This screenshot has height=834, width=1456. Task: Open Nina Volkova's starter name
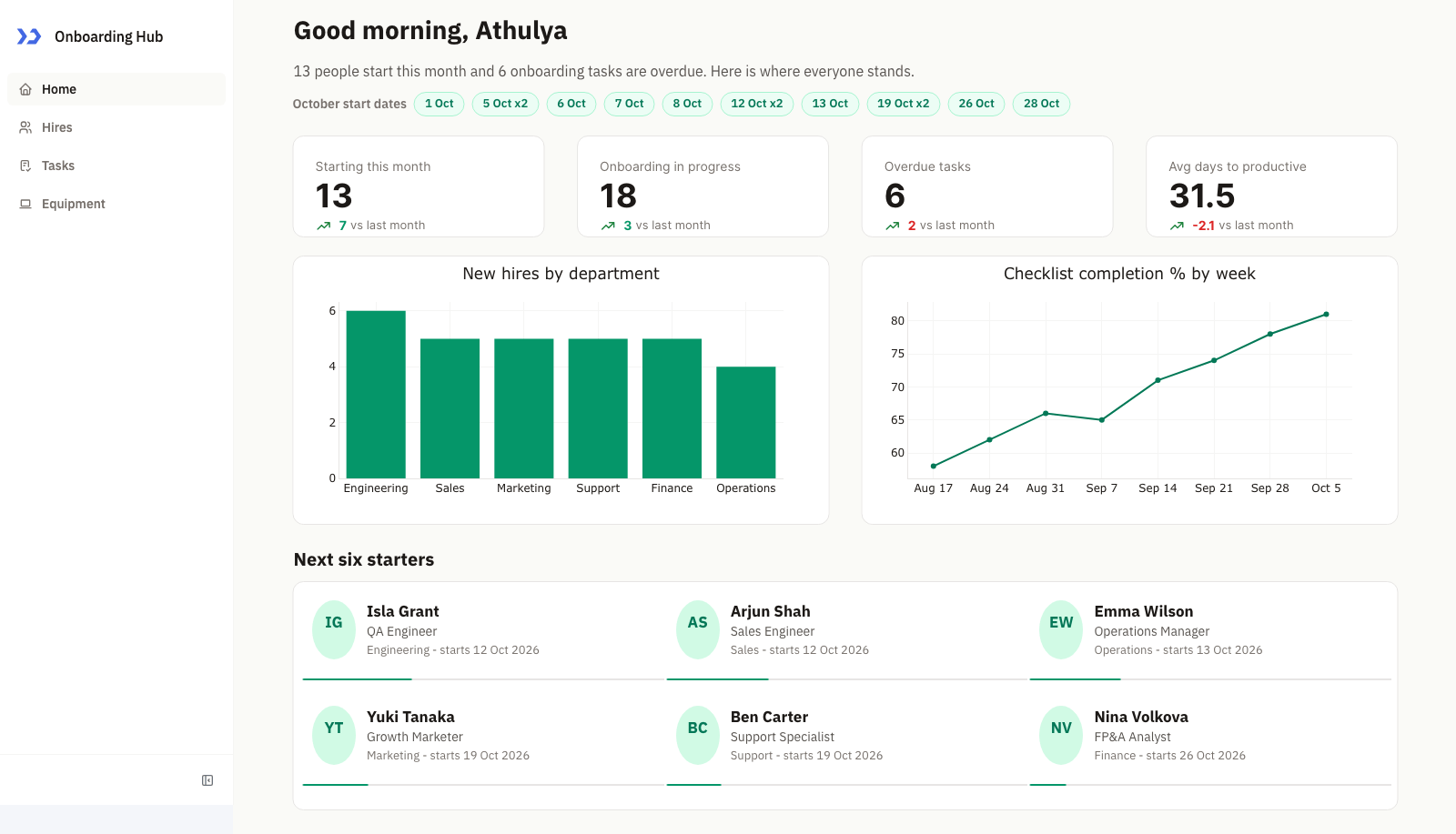pyautogui.click(x=1141, y=717)
